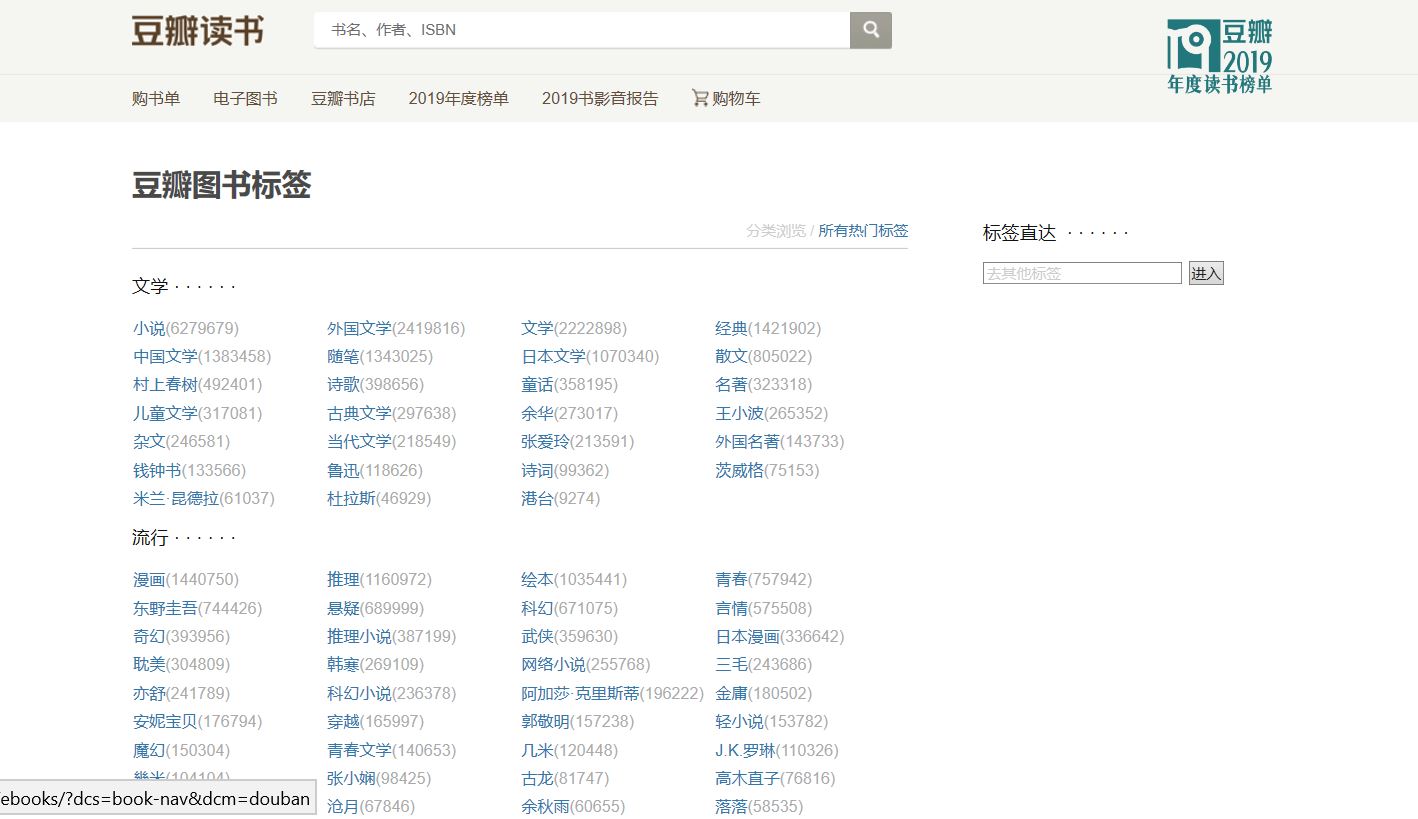1418x819 pixels.
Task: Open the 阿加莎·克里斯蒂 tag
Action: [x=580, y=693]
